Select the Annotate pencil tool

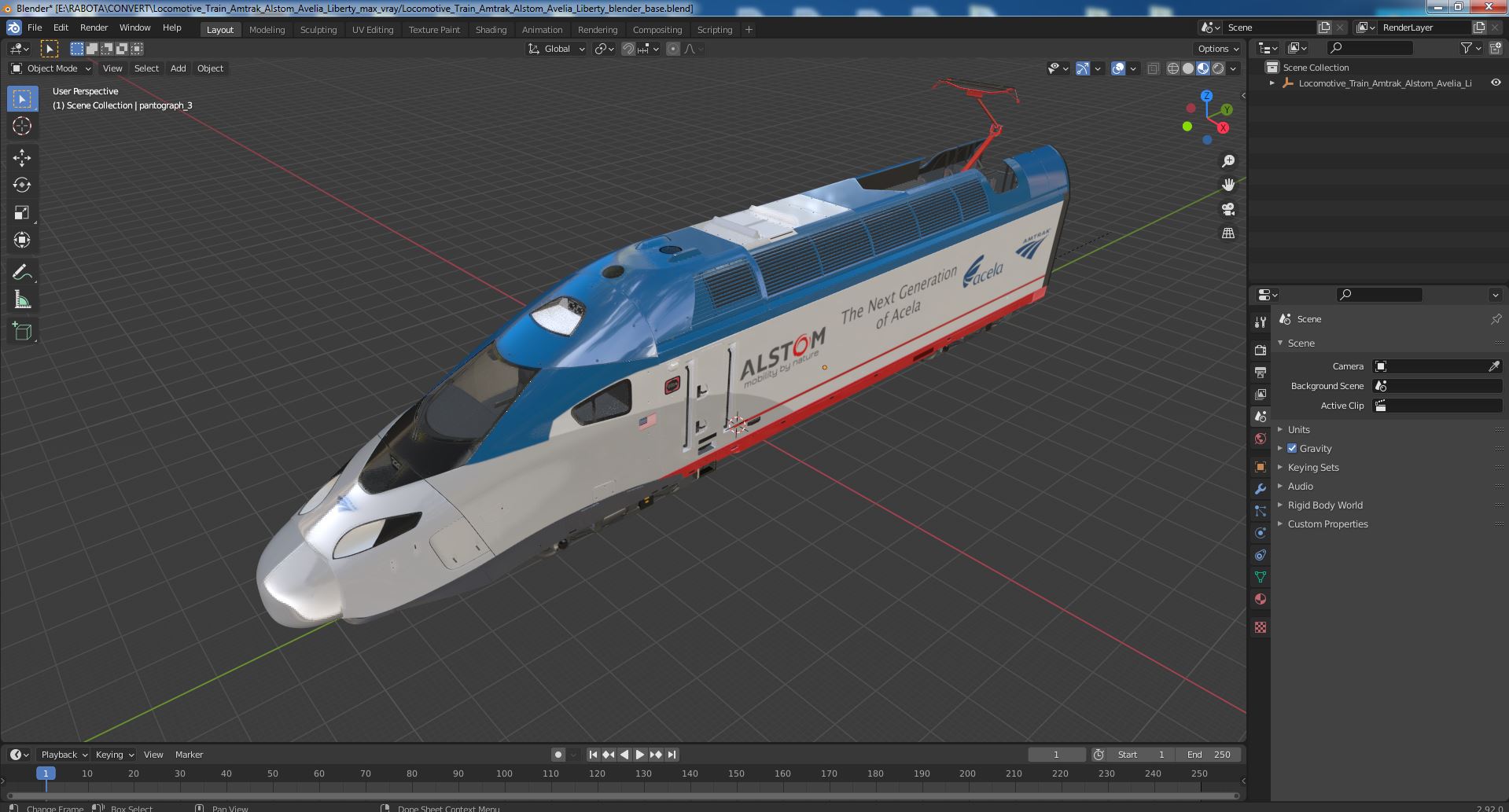[22, 272]
